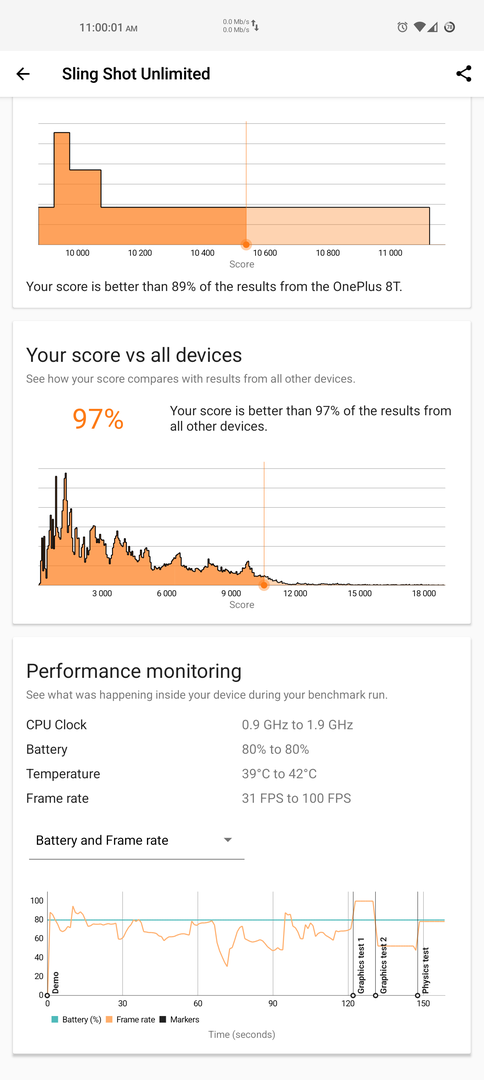Open the share icon in header
Viewport: 484px width, 1080px height.
464,74
